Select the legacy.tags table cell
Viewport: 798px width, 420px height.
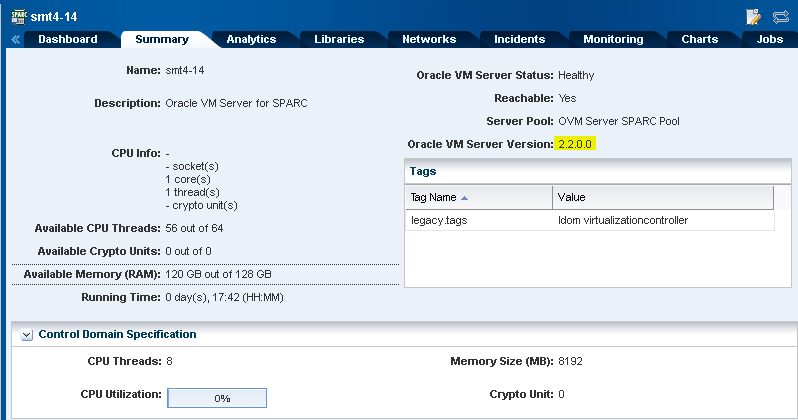coord(478,220)
